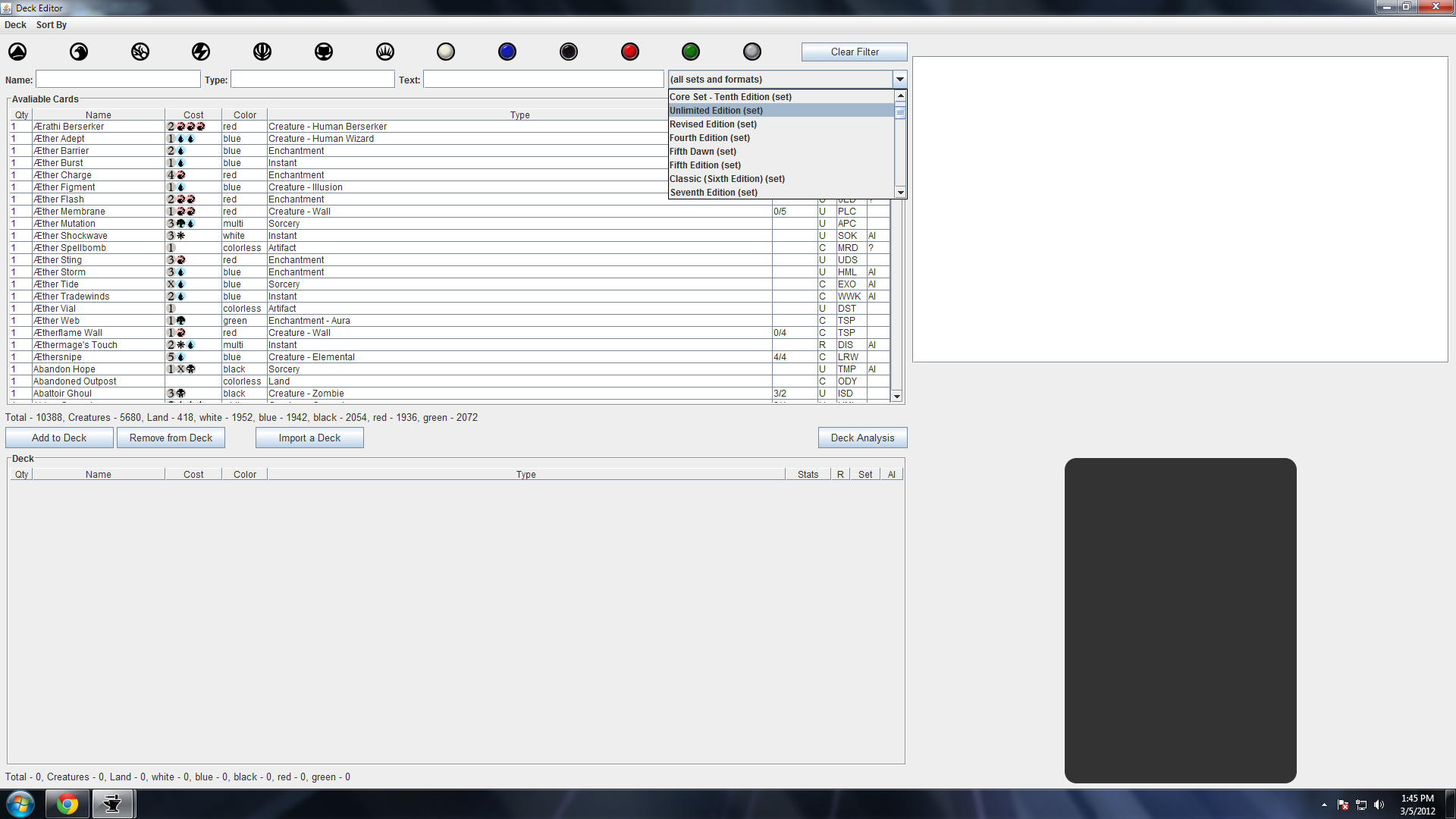Toggle the Artifact type filter icon
The width and height of the screenshot is (1456, 819).
point(324,52)
